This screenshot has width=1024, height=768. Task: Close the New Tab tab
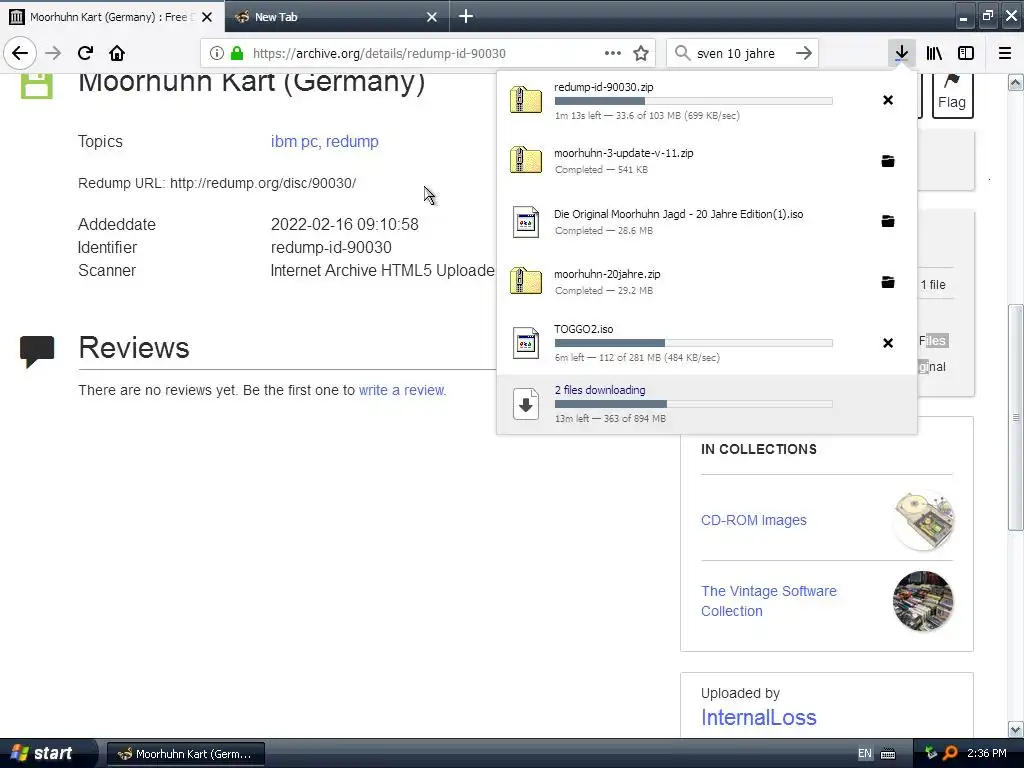click(432, 17)
